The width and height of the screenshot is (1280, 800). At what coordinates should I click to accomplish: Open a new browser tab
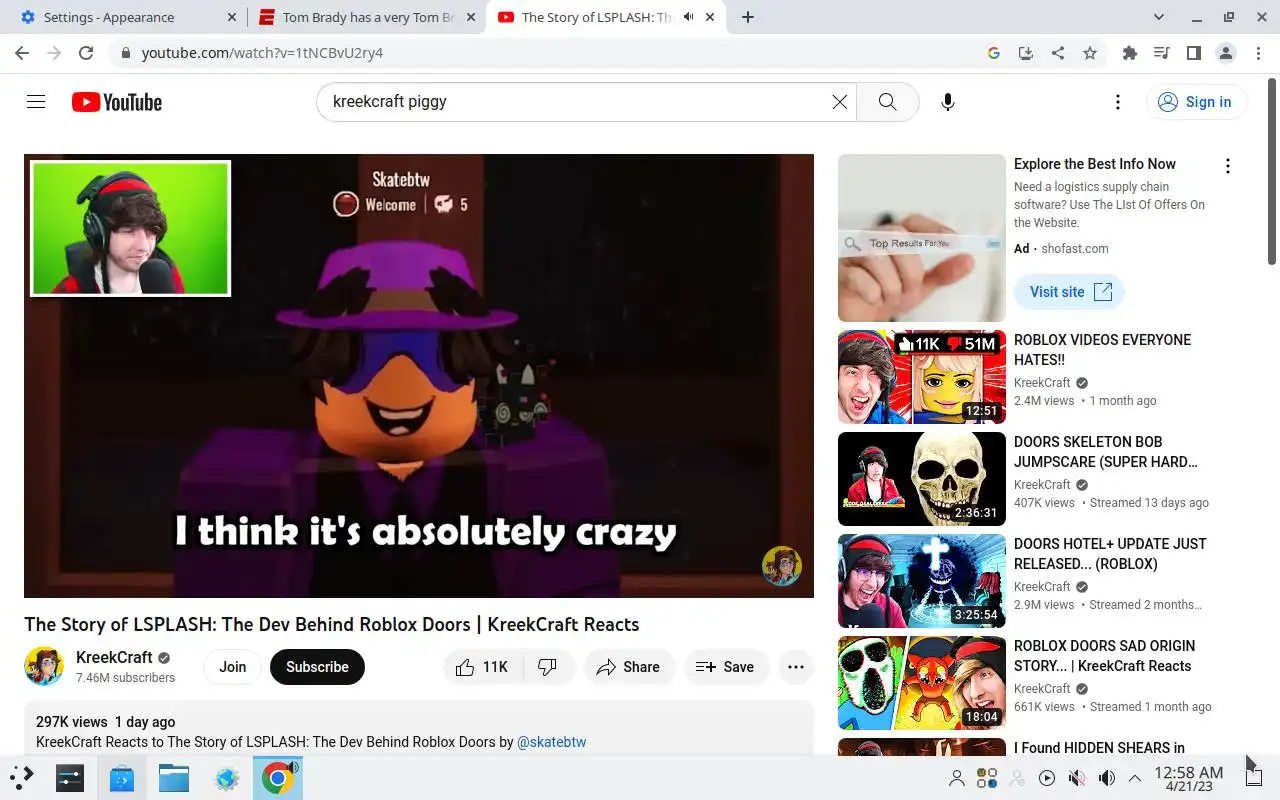(748, 17)
